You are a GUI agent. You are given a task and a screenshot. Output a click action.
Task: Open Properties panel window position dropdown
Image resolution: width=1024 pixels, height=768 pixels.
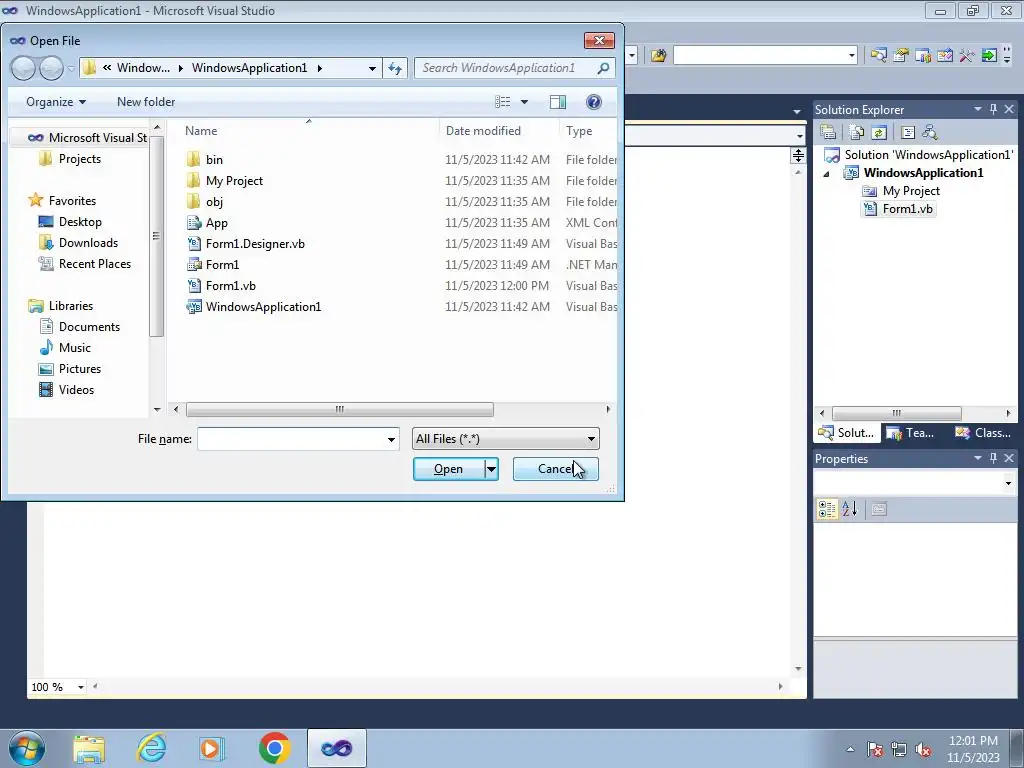pos(978,458)
